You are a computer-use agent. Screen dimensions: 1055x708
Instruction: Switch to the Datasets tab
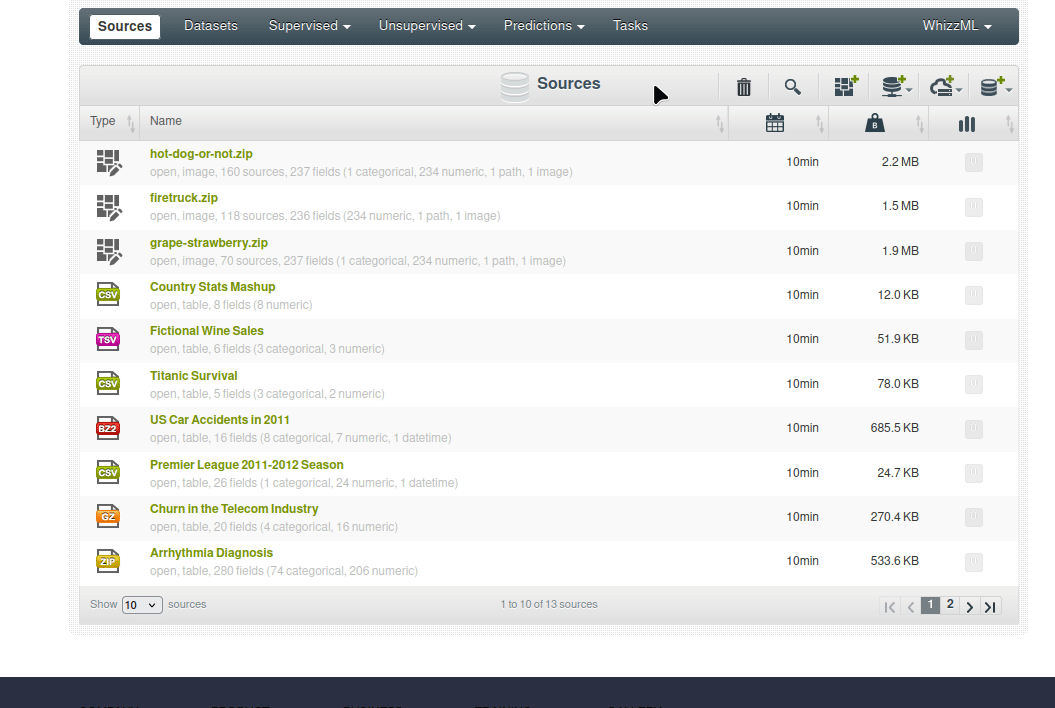[211, 26]
